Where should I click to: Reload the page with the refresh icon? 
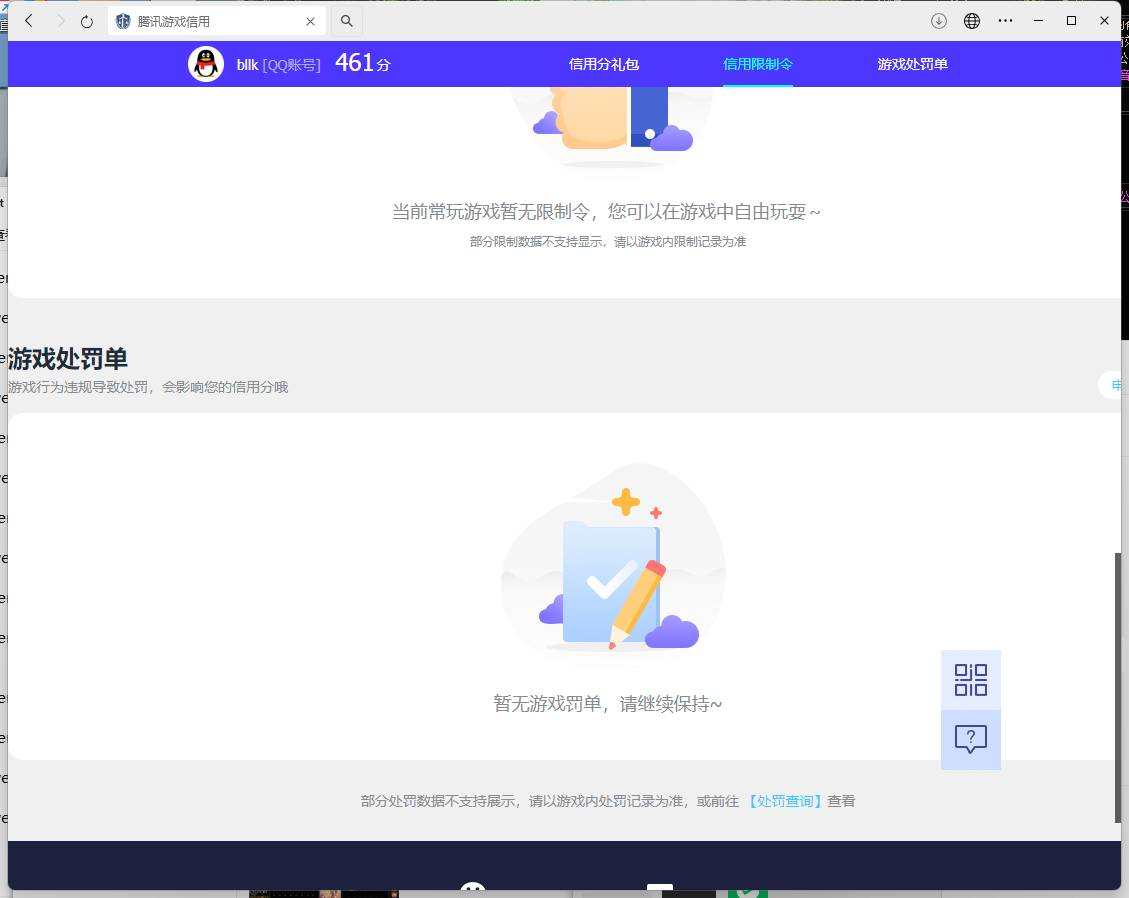[87, 22]
